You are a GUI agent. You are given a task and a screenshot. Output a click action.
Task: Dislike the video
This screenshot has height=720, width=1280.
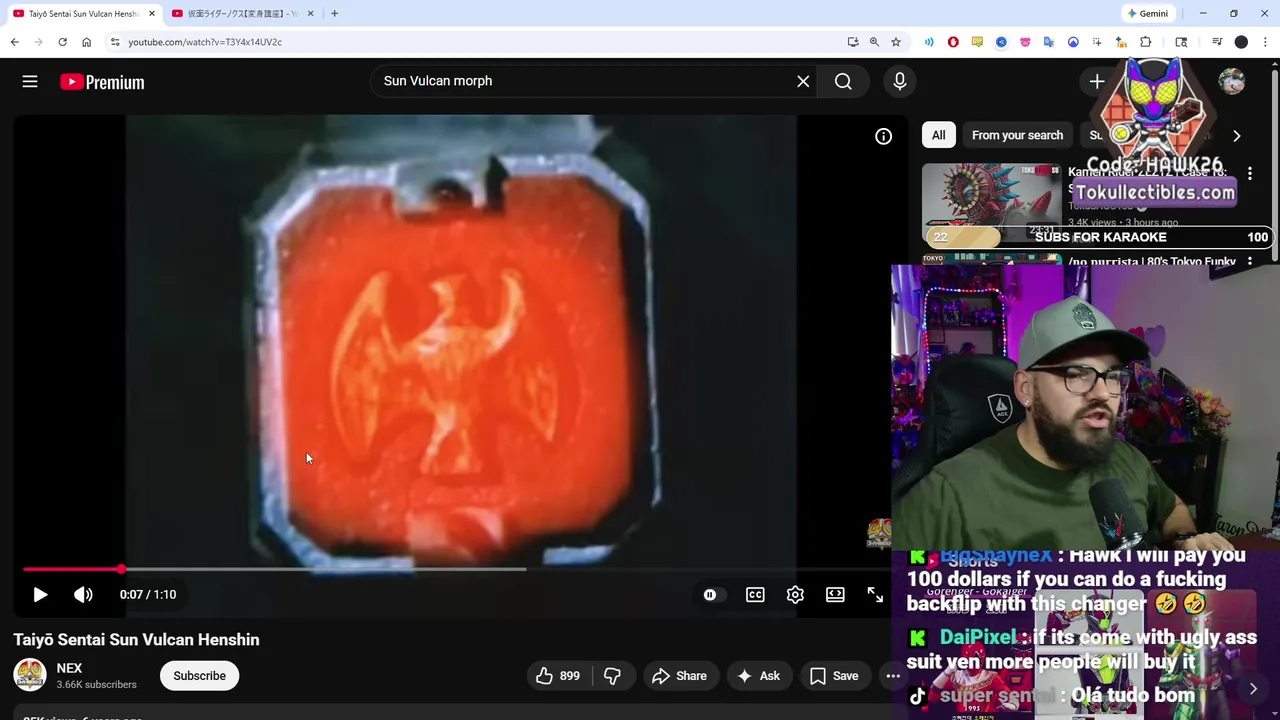pyautogui.click(x=612, y=676)
